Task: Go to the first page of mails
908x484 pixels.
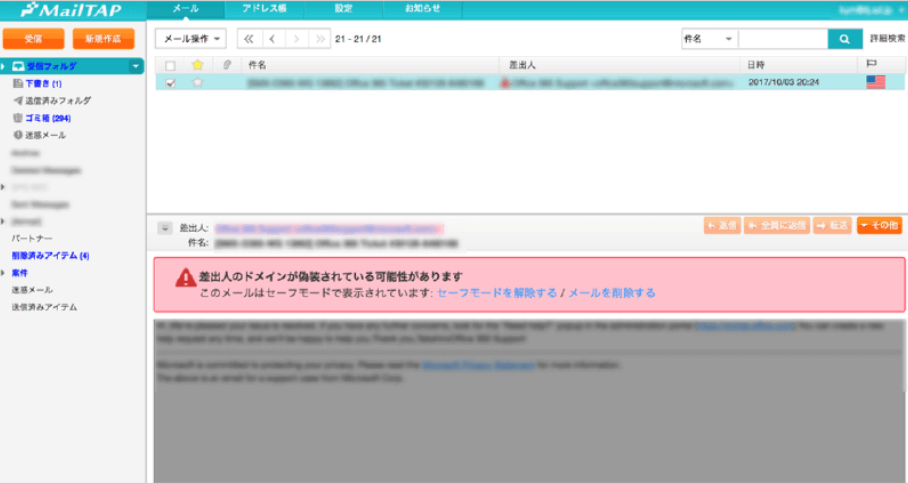Action: point(248,39)
